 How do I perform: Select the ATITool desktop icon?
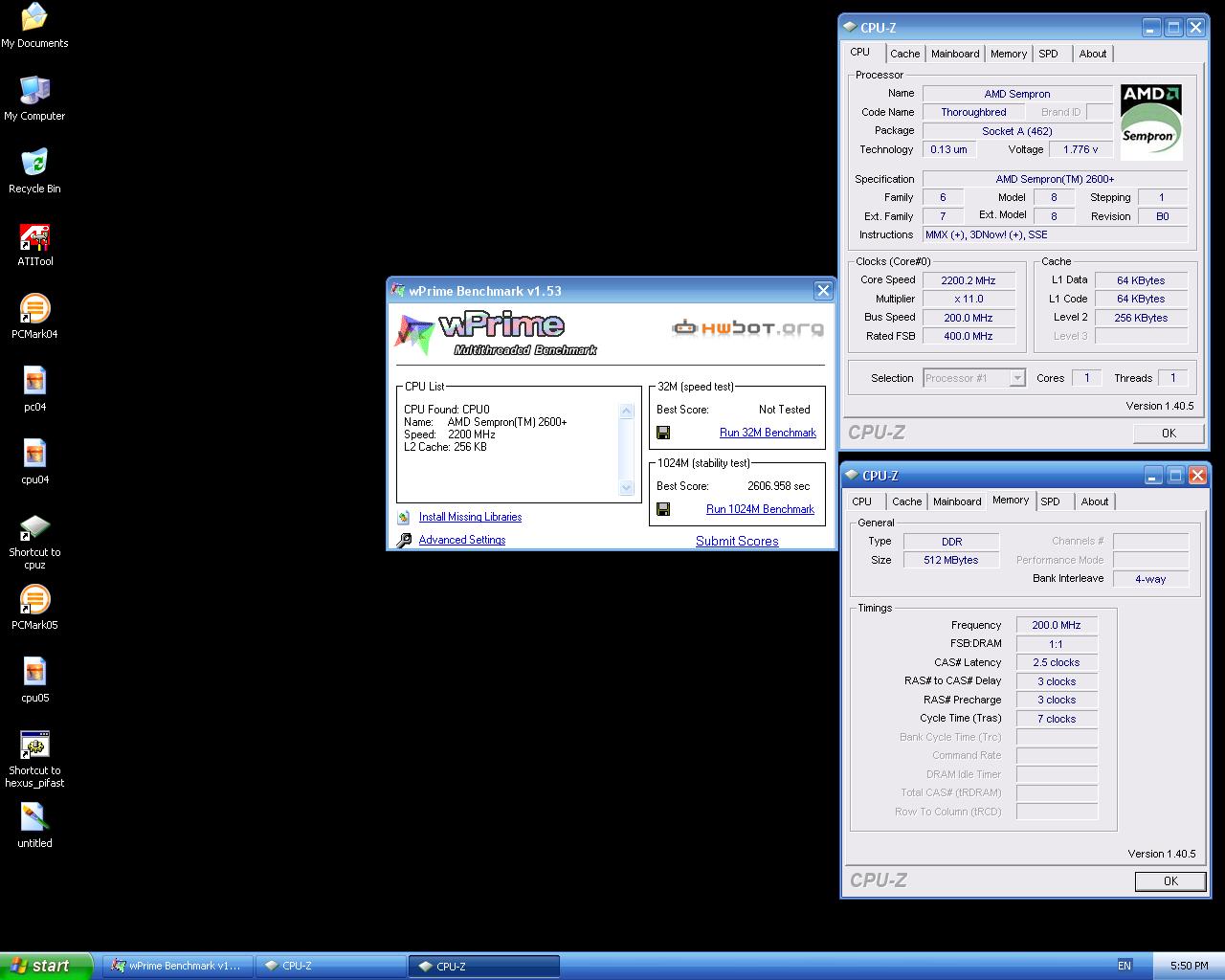(x=34, y=235)
